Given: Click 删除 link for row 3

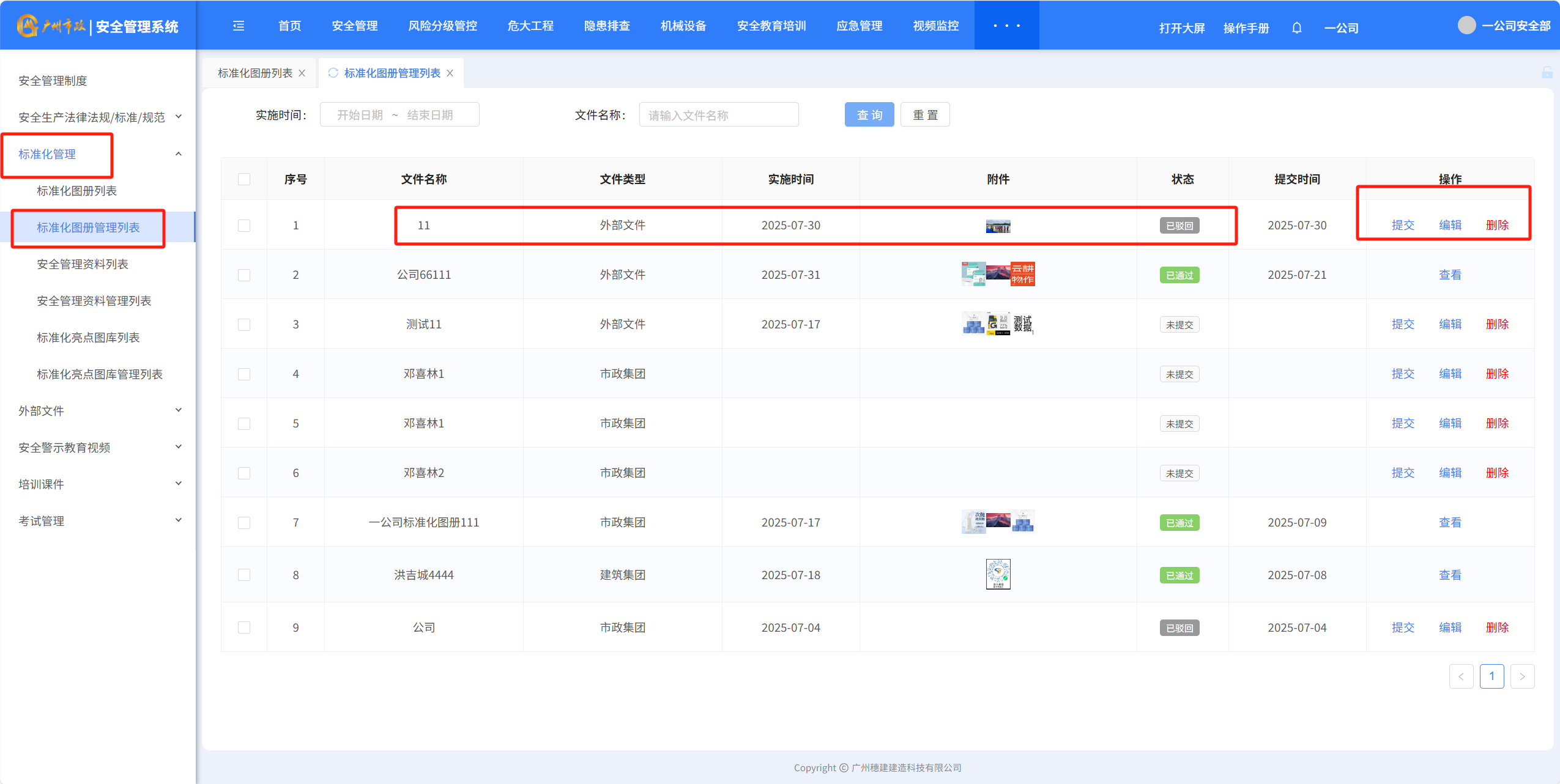Looking at the screenshot, I should [1497, 324].
